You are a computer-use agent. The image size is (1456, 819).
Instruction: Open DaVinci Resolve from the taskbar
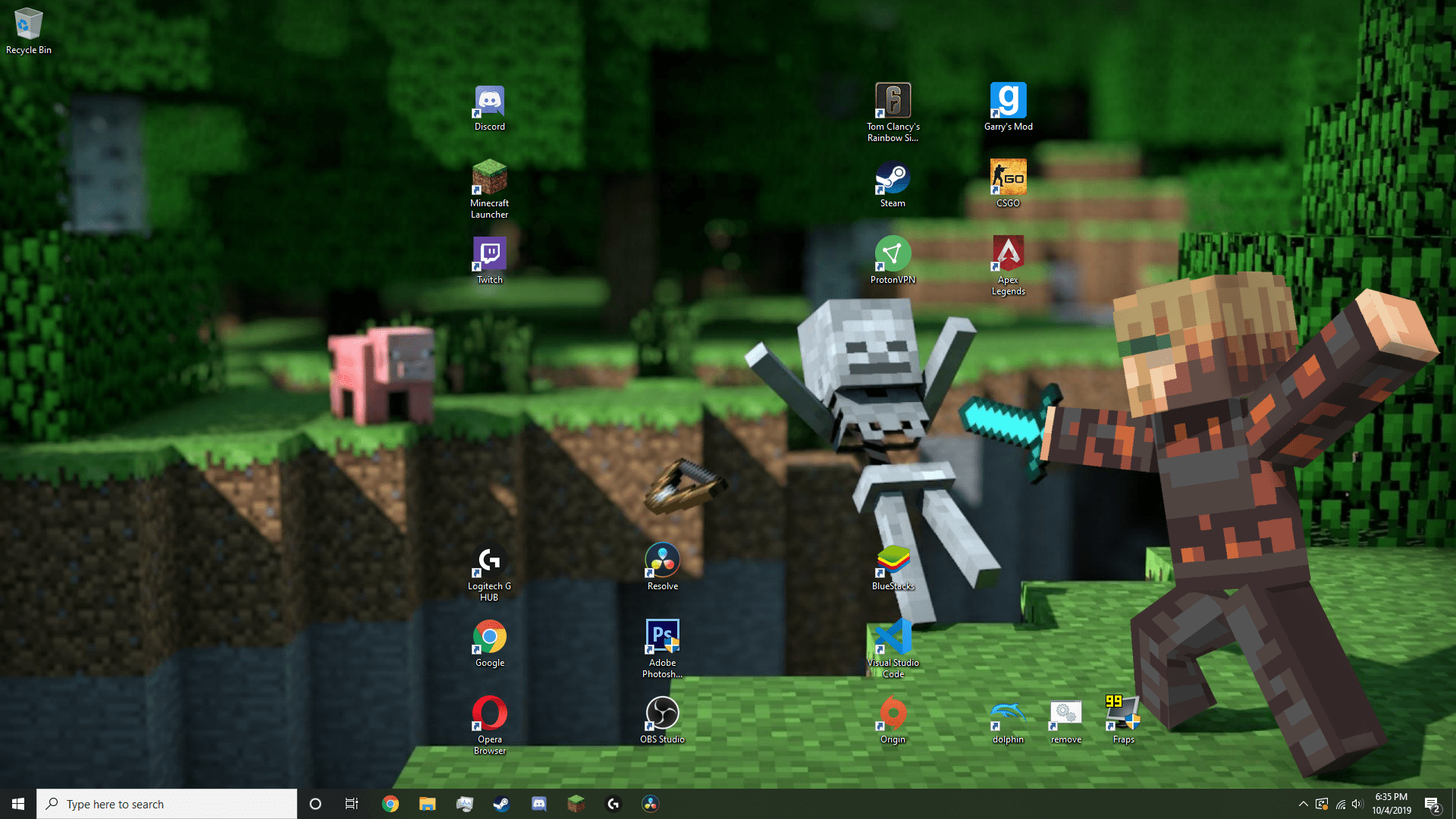pos(651,804)
